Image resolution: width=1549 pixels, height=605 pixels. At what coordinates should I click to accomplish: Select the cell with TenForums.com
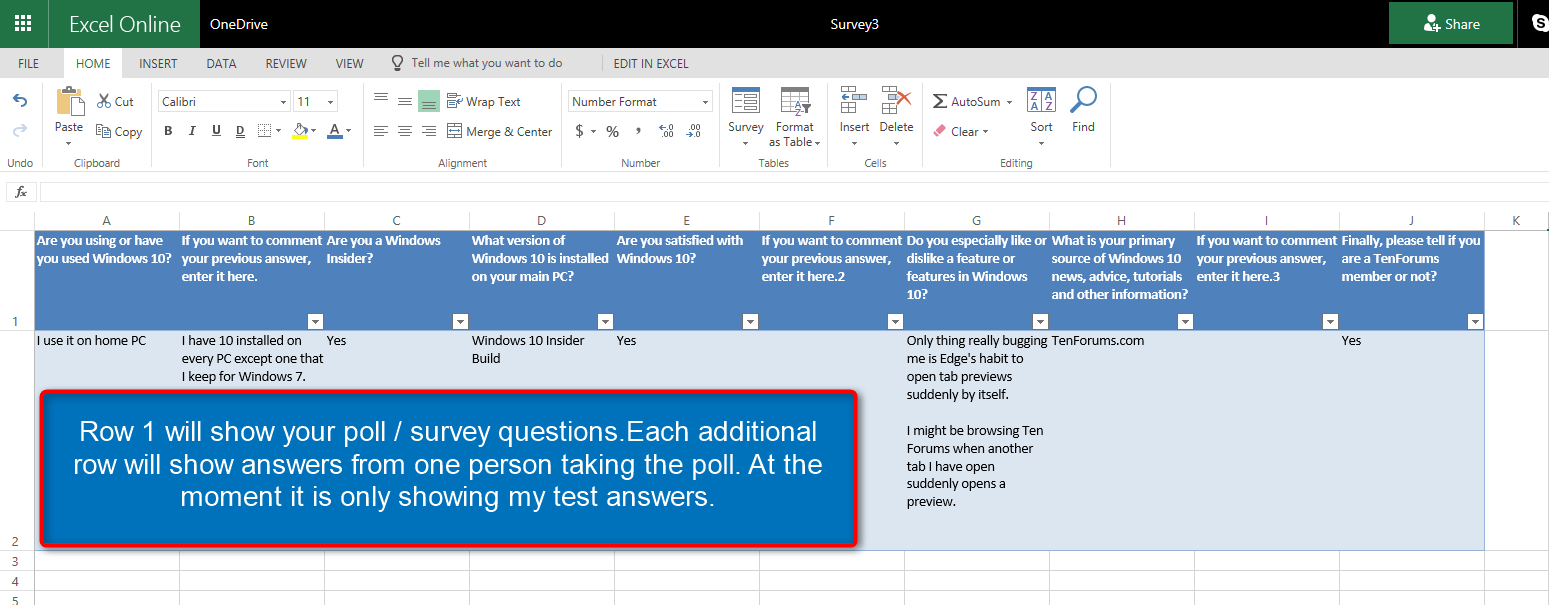tap(1122, 440)
